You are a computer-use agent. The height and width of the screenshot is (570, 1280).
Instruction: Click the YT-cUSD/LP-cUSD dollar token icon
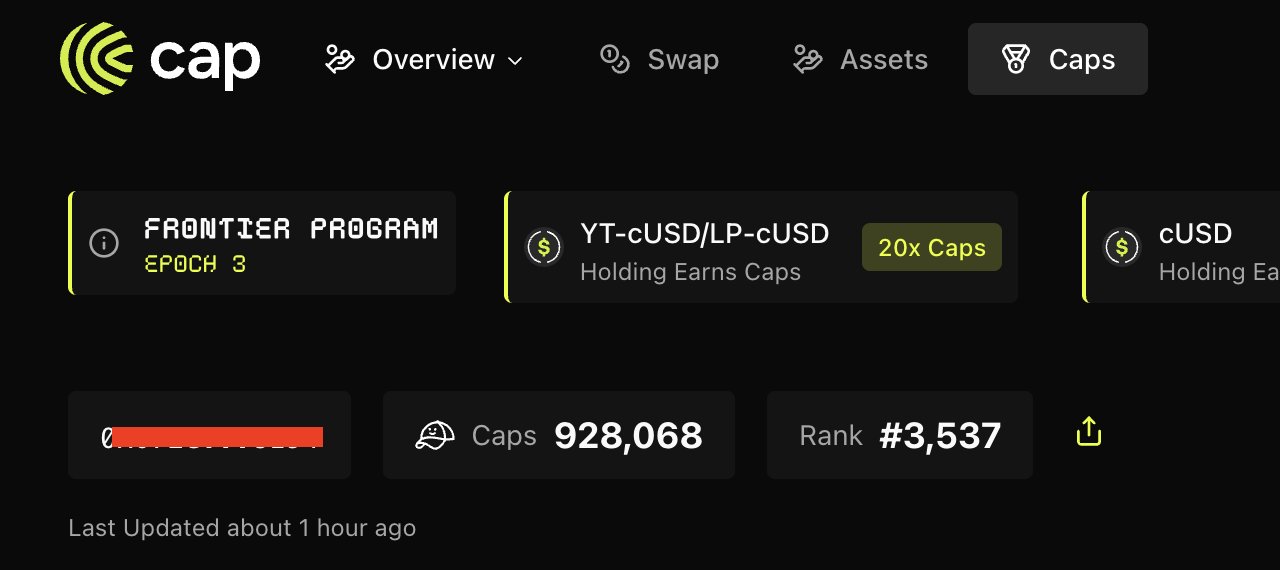pyautogui.click(x=544, y=246)
